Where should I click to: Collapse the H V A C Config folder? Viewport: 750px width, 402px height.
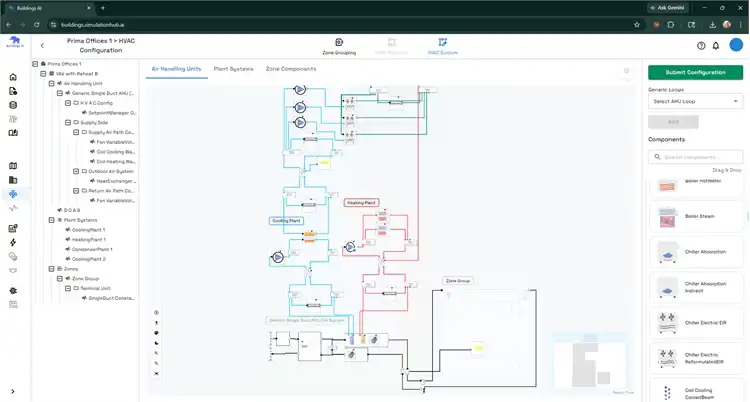pyautogui.click(x=67, y=103)
